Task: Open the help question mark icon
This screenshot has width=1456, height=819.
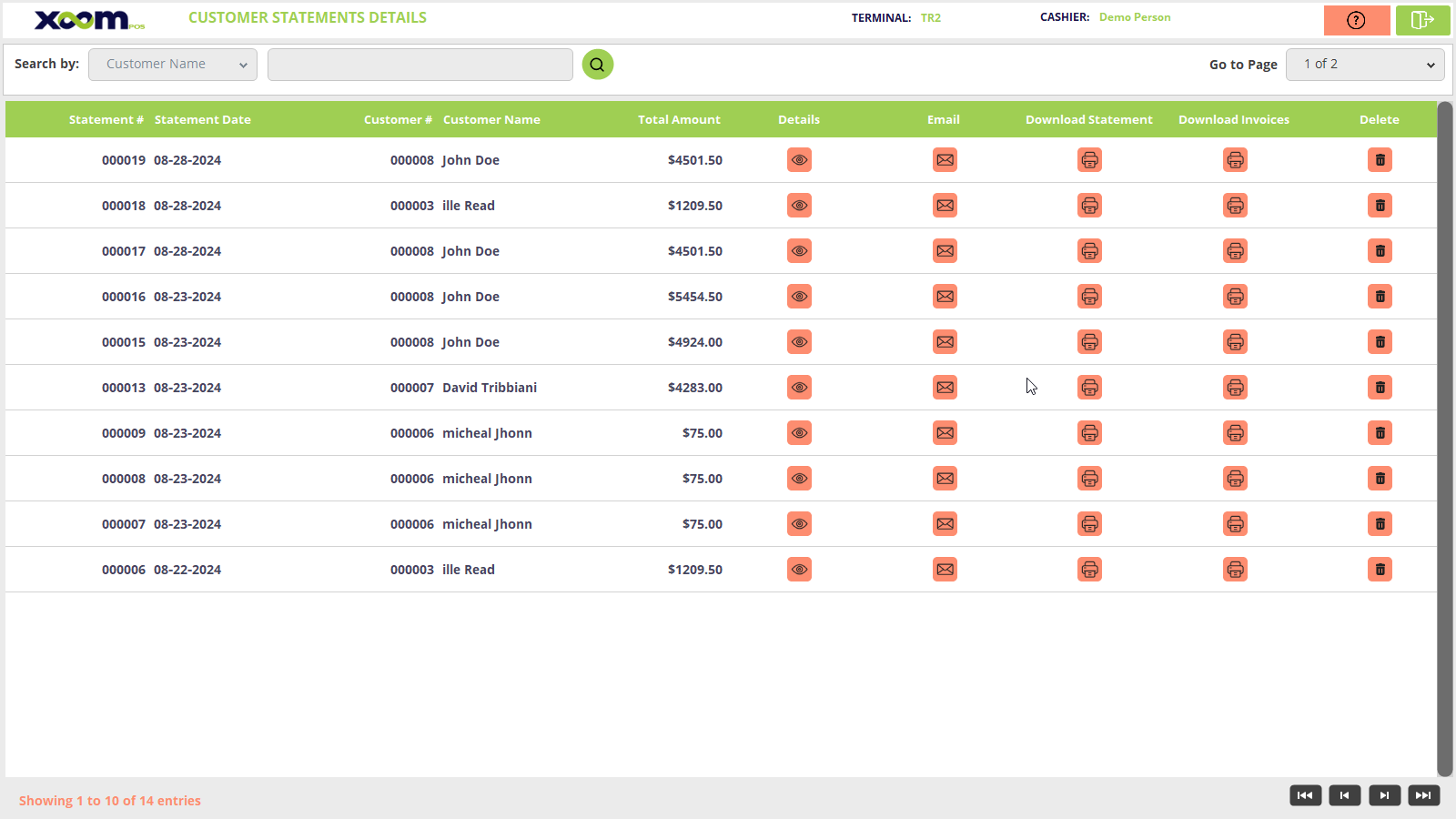Action: [x=1356, y=20]
